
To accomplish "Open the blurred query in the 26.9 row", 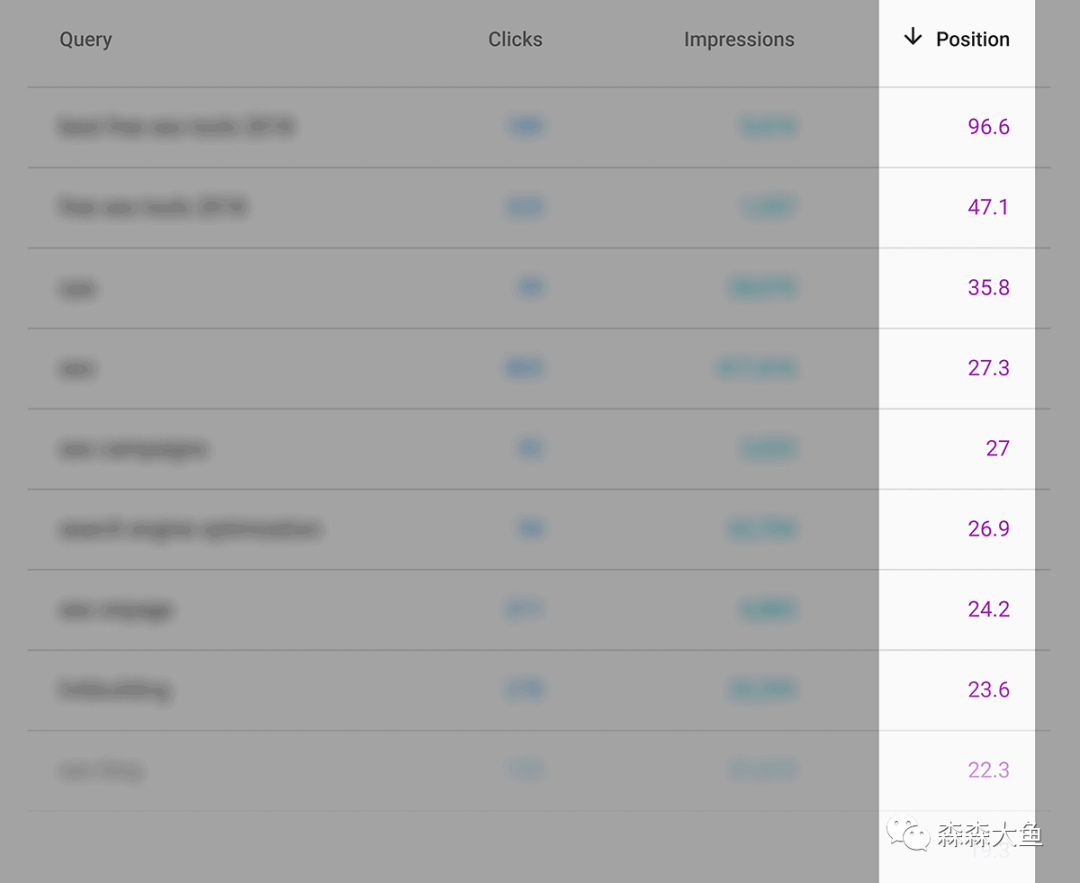I will pos(190,529).
